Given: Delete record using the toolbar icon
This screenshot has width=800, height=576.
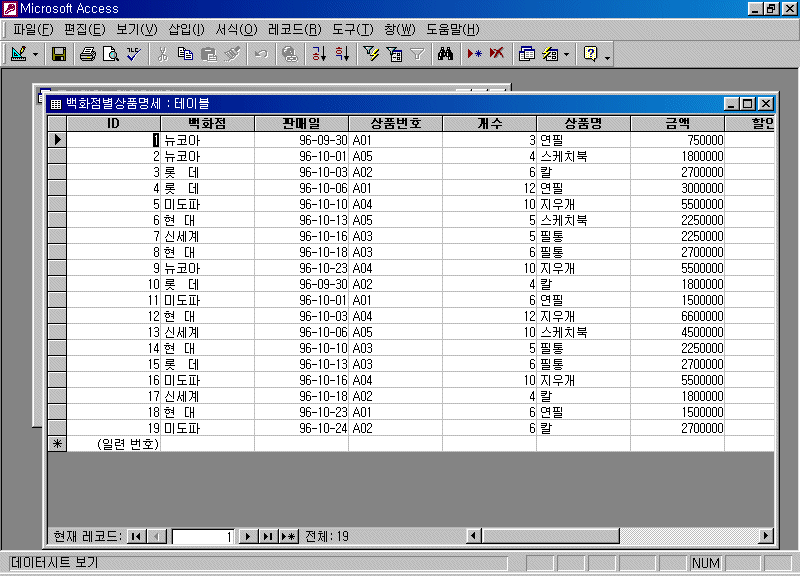Looking at the screenshot, I should click(497, 54).
